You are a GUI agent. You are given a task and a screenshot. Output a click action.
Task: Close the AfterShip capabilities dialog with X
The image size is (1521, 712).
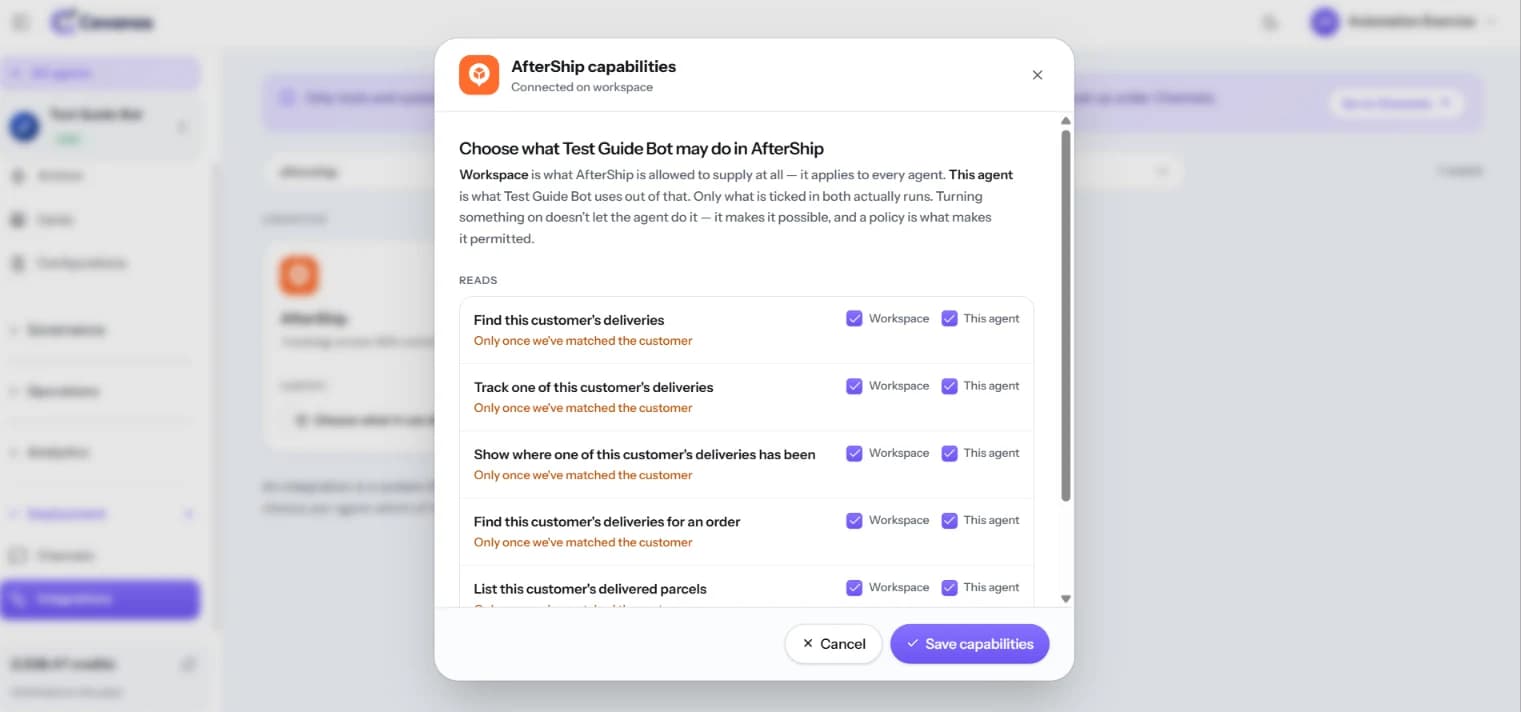[1037, 75]
